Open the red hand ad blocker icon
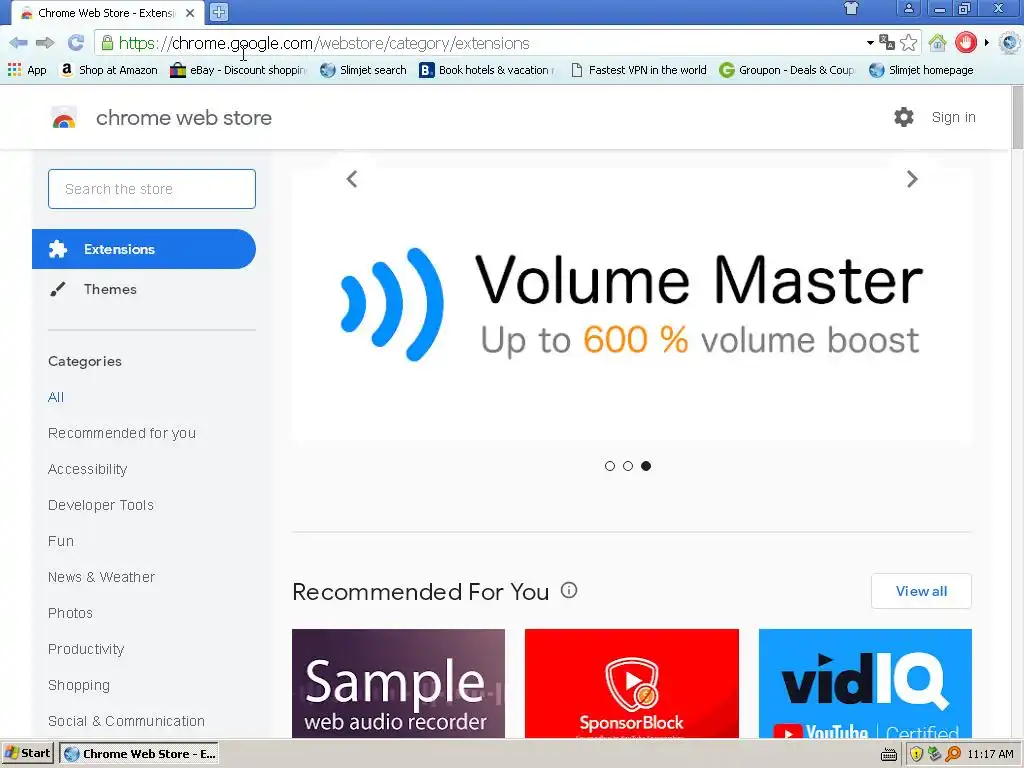This screenshot has width=1024, height=768. point(965,43)
